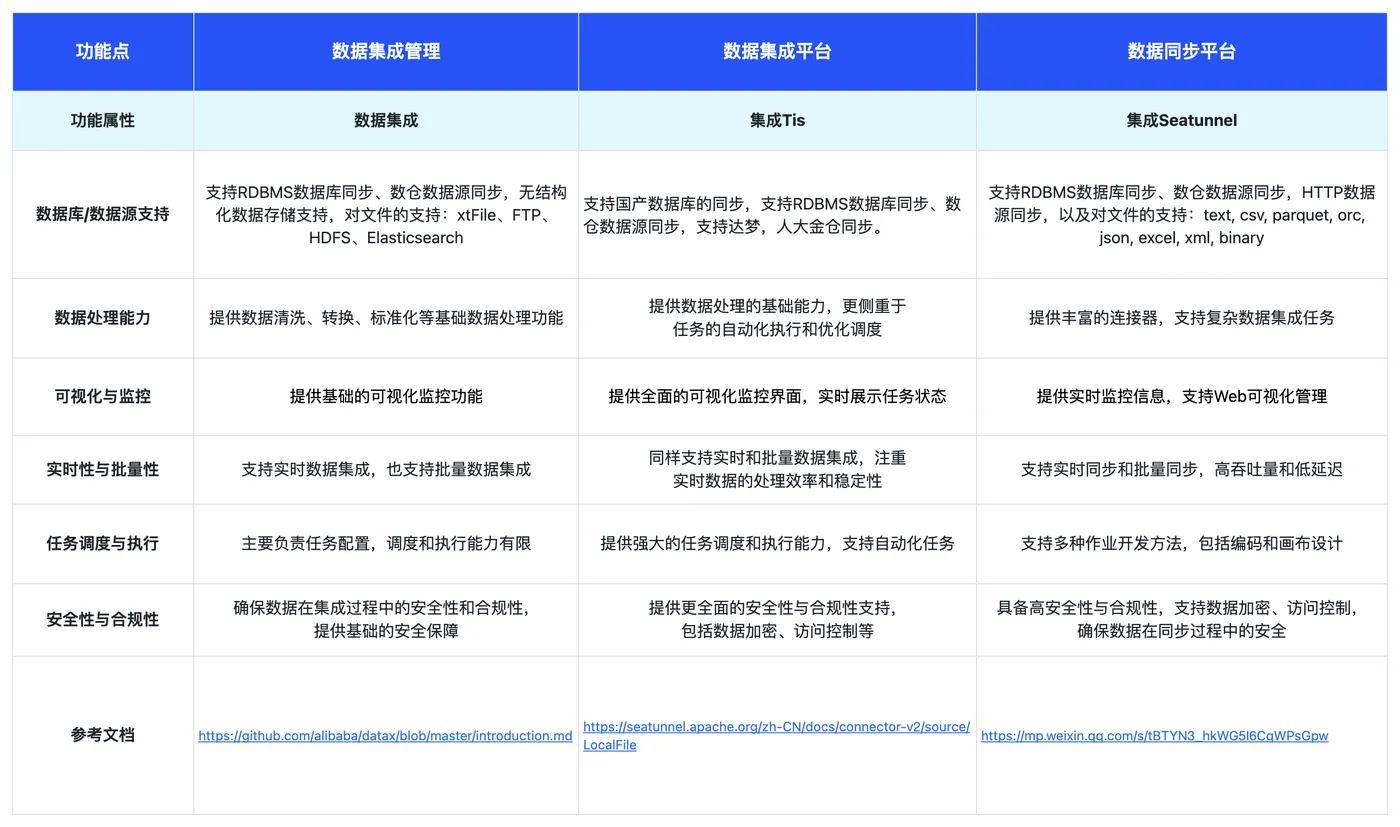Viewport: 1400px width, 827px height.
Task: Select the 具备高安全性与合规性 cell
Action: click(x=1182, y=619)
